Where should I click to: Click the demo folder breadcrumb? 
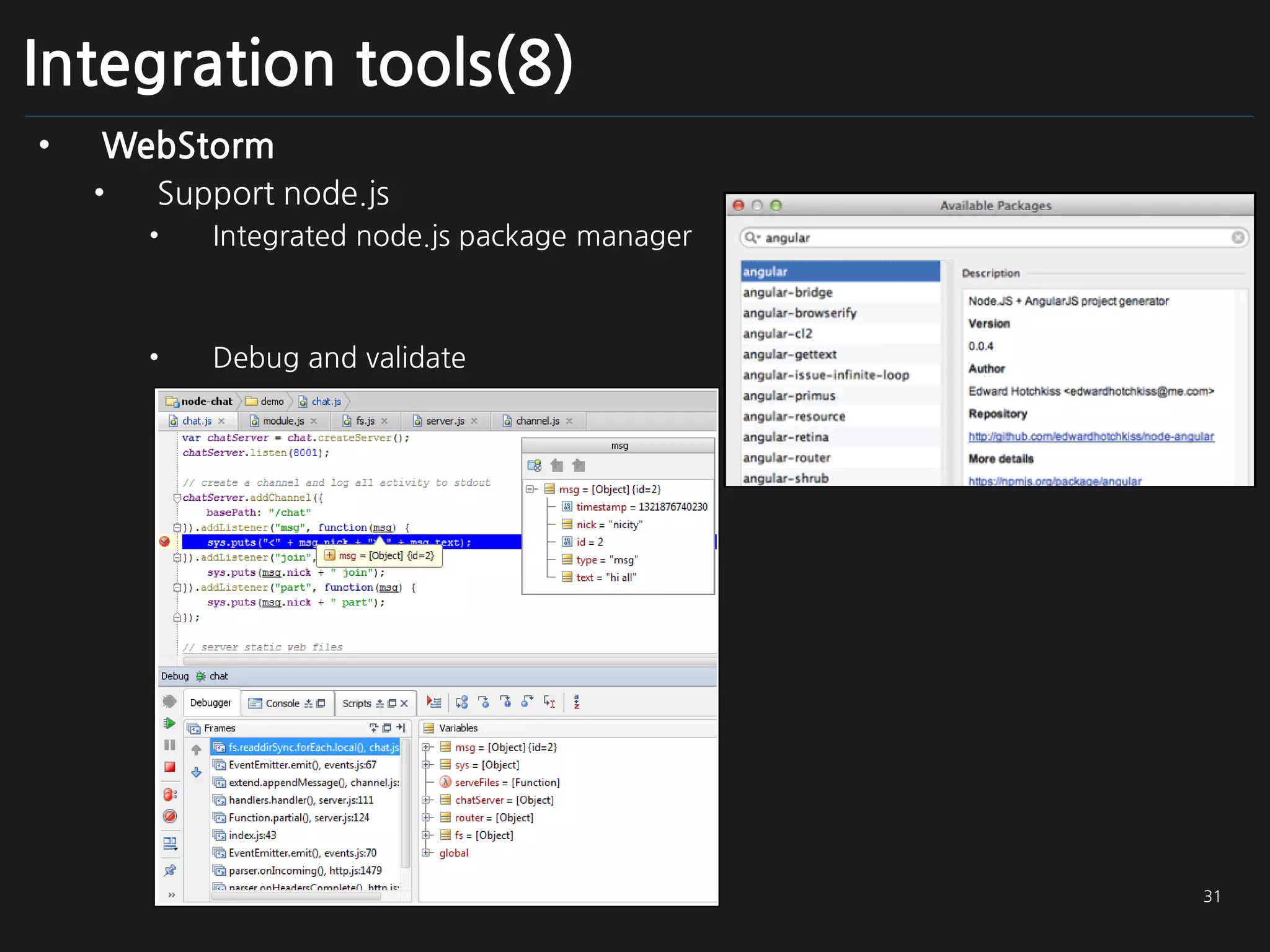[x=265, y=402]
